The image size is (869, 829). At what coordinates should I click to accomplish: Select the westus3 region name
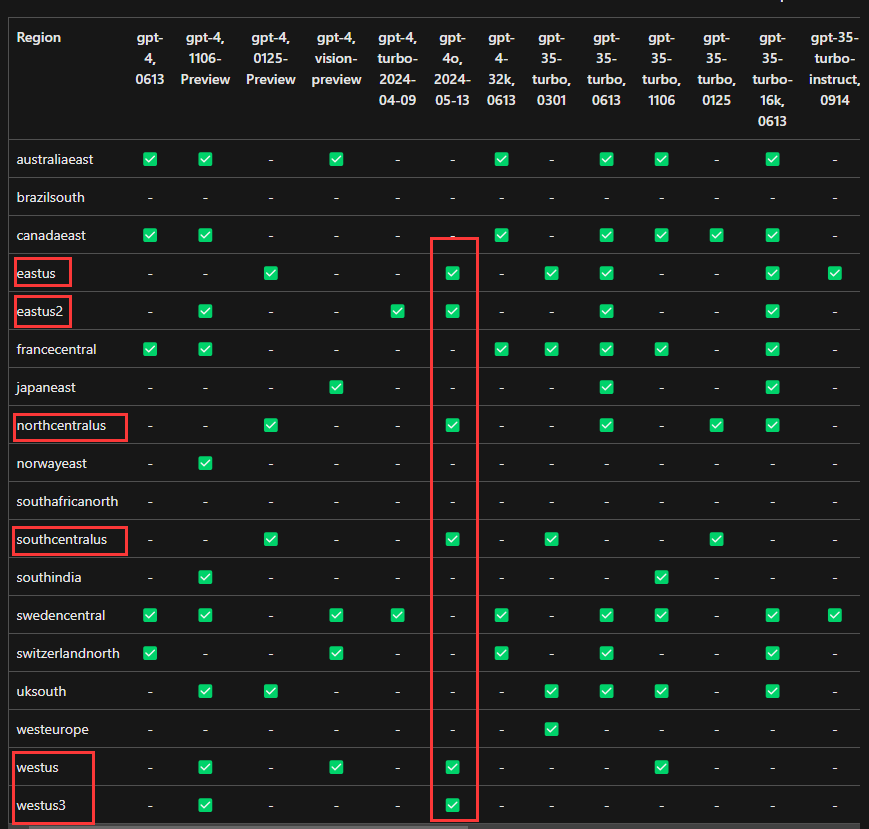coord(41,805)
